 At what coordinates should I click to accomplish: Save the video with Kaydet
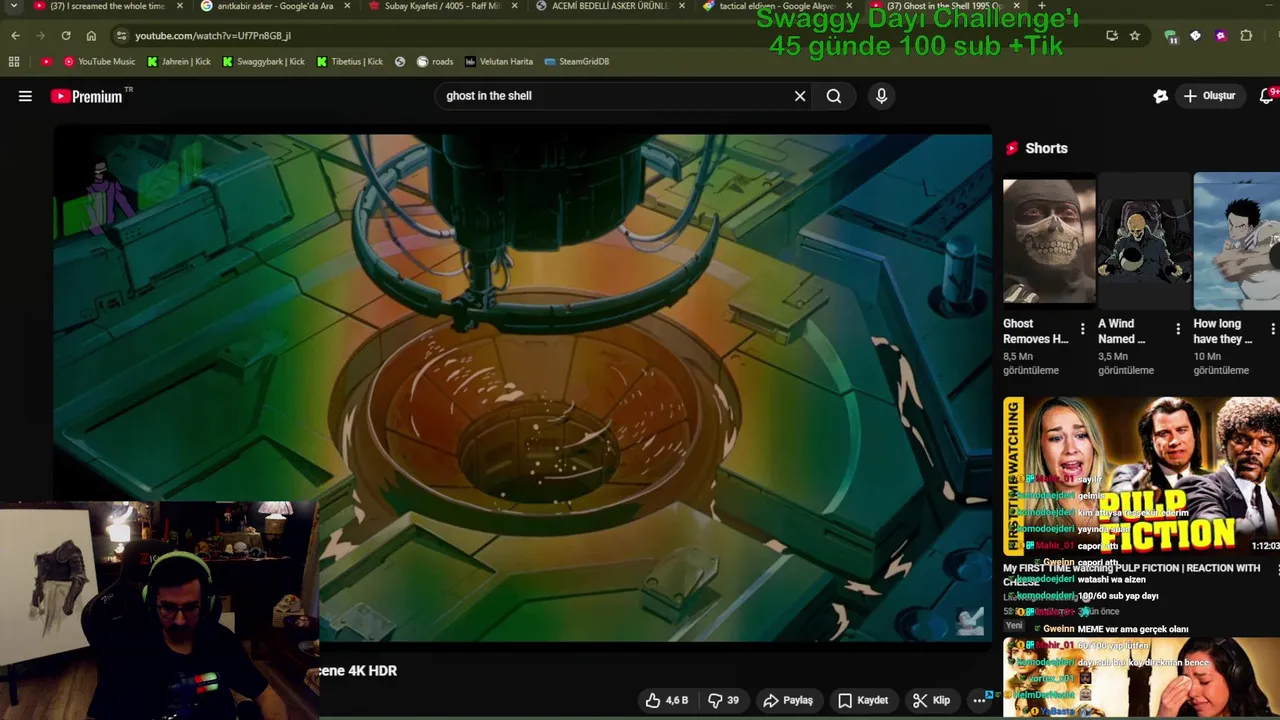862,700
